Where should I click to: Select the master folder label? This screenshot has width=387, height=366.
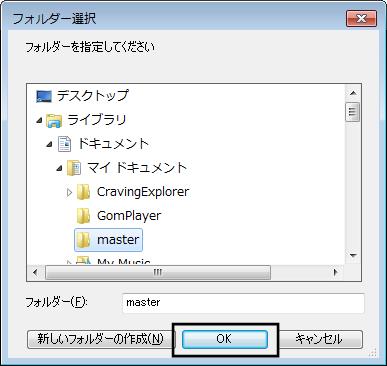(118, 240)
